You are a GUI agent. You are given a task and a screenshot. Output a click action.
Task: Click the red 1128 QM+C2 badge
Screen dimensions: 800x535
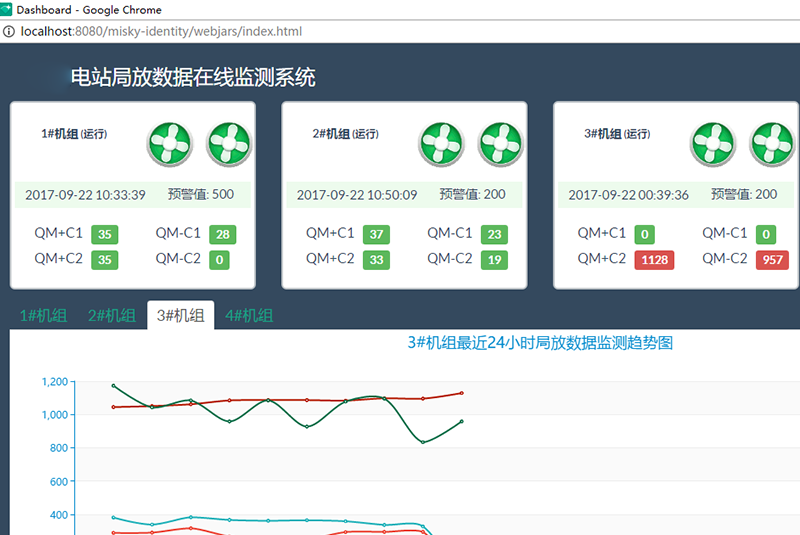click(x=655, y=260)
